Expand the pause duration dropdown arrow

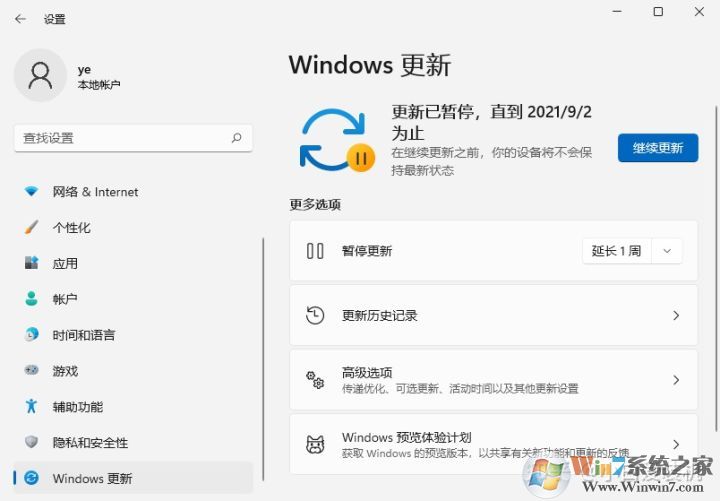pos(667,251)
